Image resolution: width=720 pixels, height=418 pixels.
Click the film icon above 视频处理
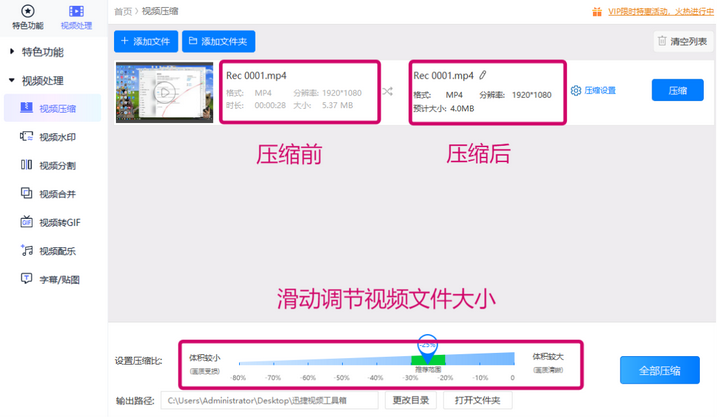click(76, 11)
